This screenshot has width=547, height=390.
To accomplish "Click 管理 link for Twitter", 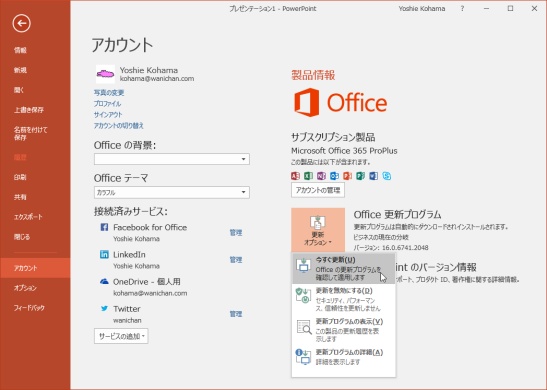I will 236,314.
